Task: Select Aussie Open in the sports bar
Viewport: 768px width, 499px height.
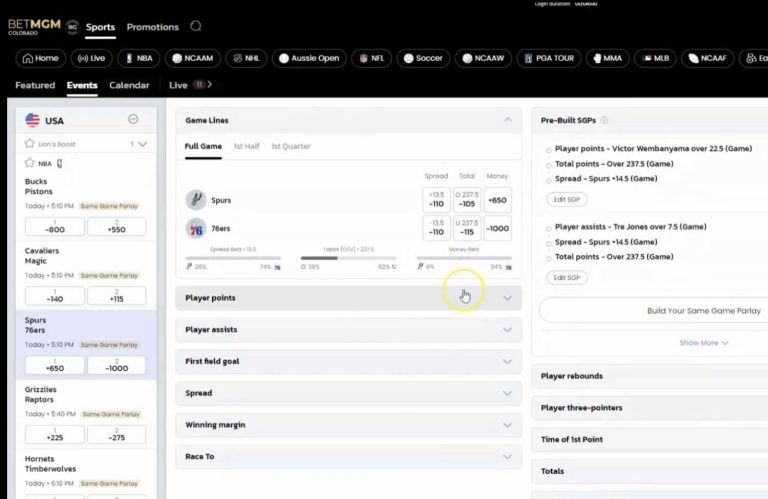Action: [x=309, y=58]
